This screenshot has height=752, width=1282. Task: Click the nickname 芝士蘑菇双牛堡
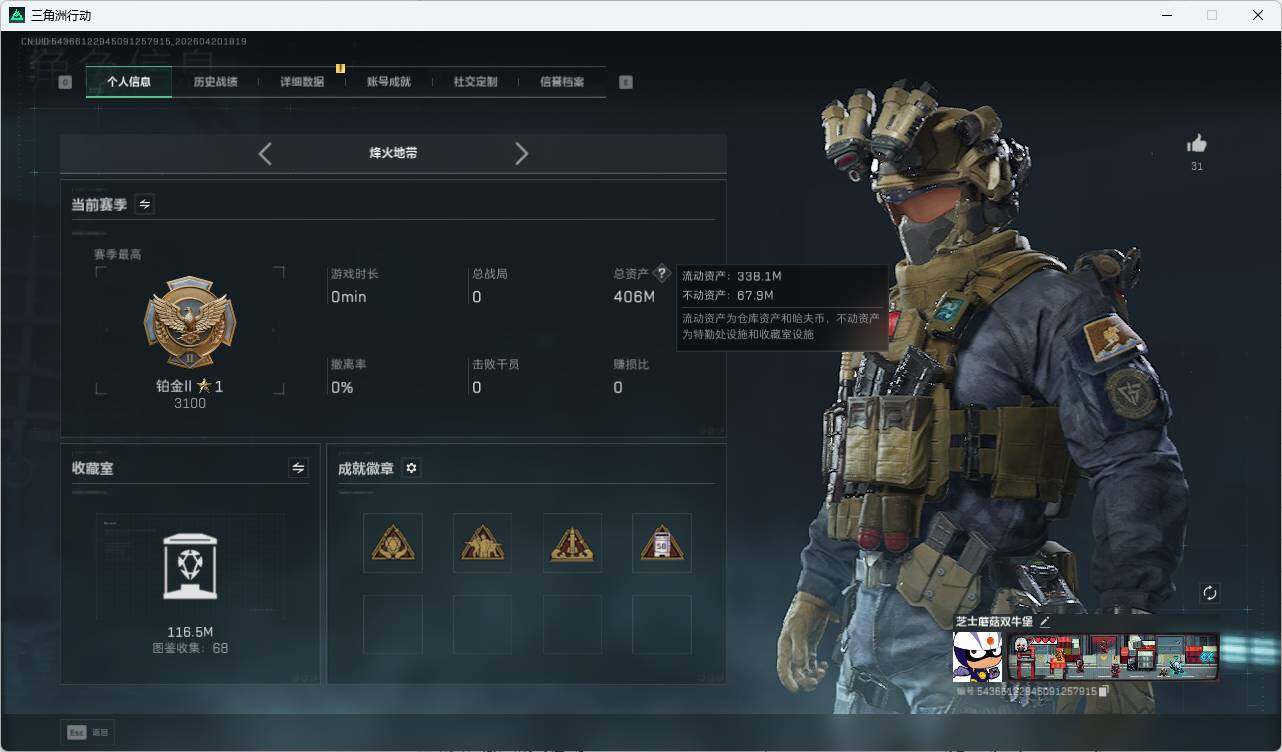(x=993, y=621)
